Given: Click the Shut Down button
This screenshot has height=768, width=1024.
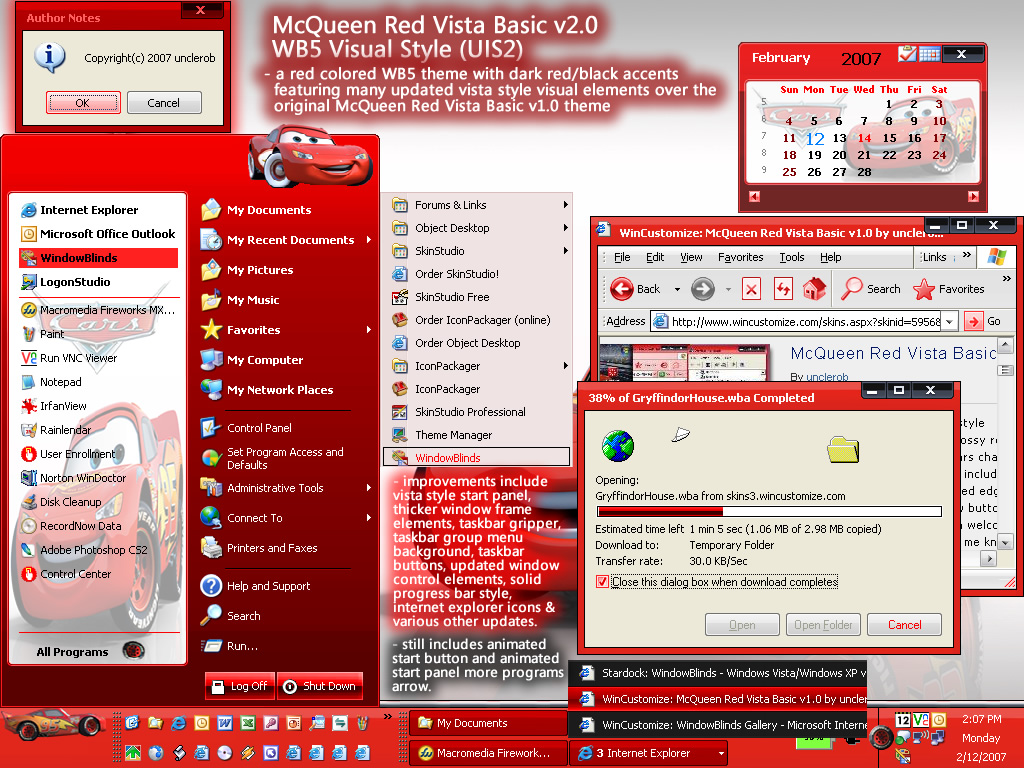Looking at the screenshot, I should [x=320, y=686].
